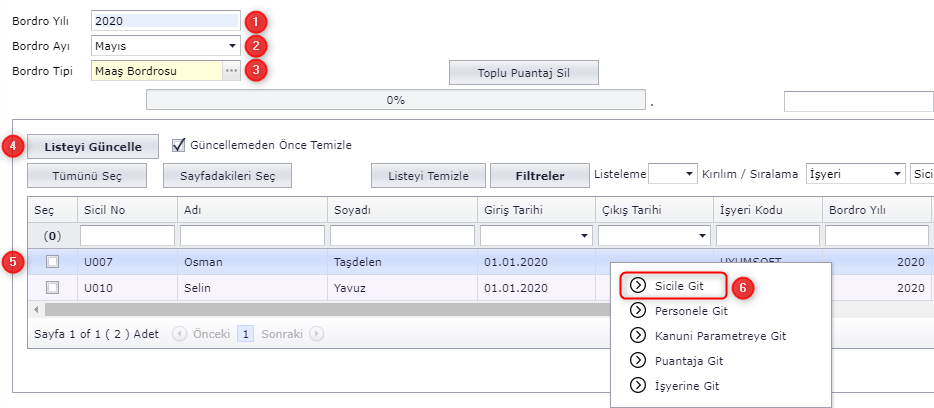Click the arrow icon next to Sicile Git
Viewport: 934px width, 408px height.
point(638,285)
